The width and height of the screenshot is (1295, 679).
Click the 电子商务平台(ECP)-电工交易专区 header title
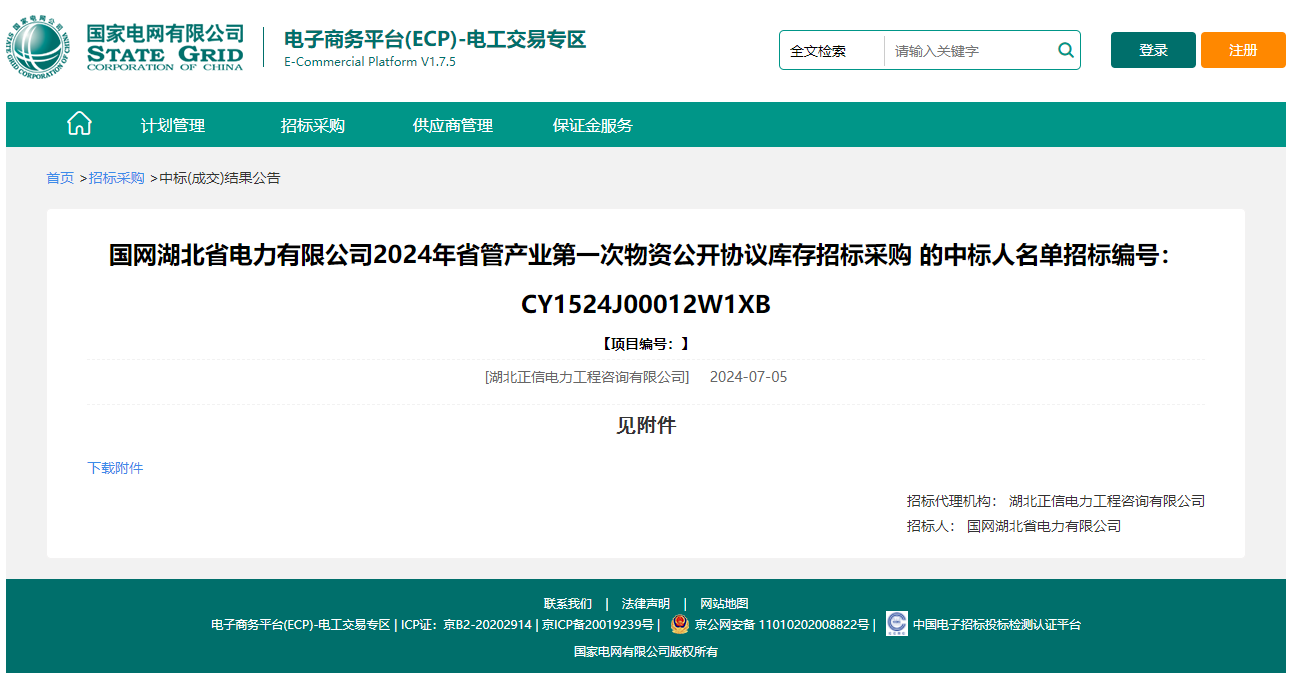coord(435,39)
